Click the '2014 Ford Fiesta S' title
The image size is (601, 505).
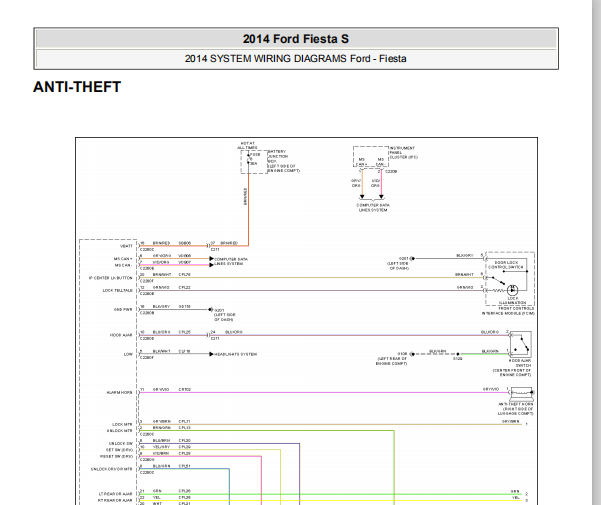click(296, 39)
